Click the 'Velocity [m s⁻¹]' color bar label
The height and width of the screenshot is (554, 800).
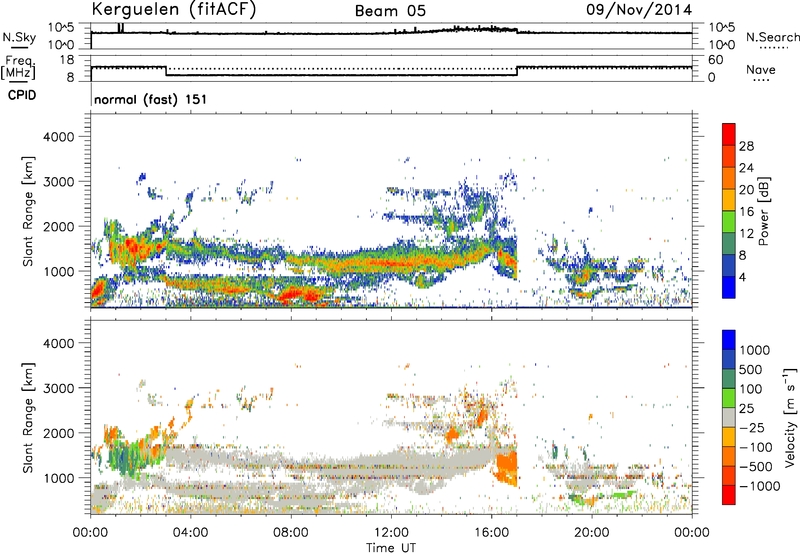790,417
